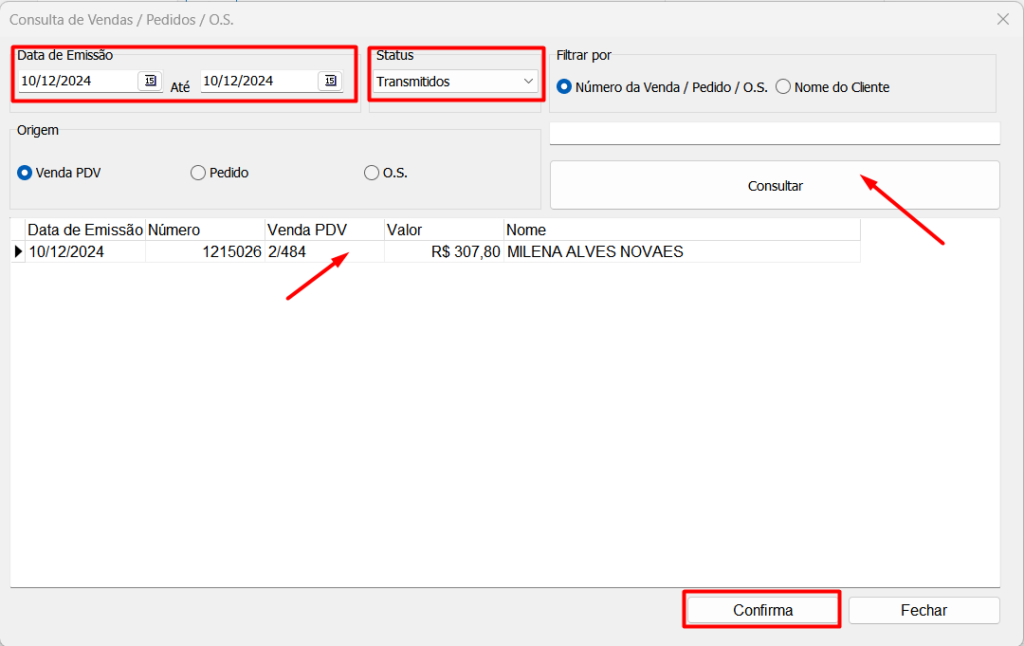Select the Pedido origin option
The width and height of the screenshot is (1024, 646).
[x=198, y=173]
